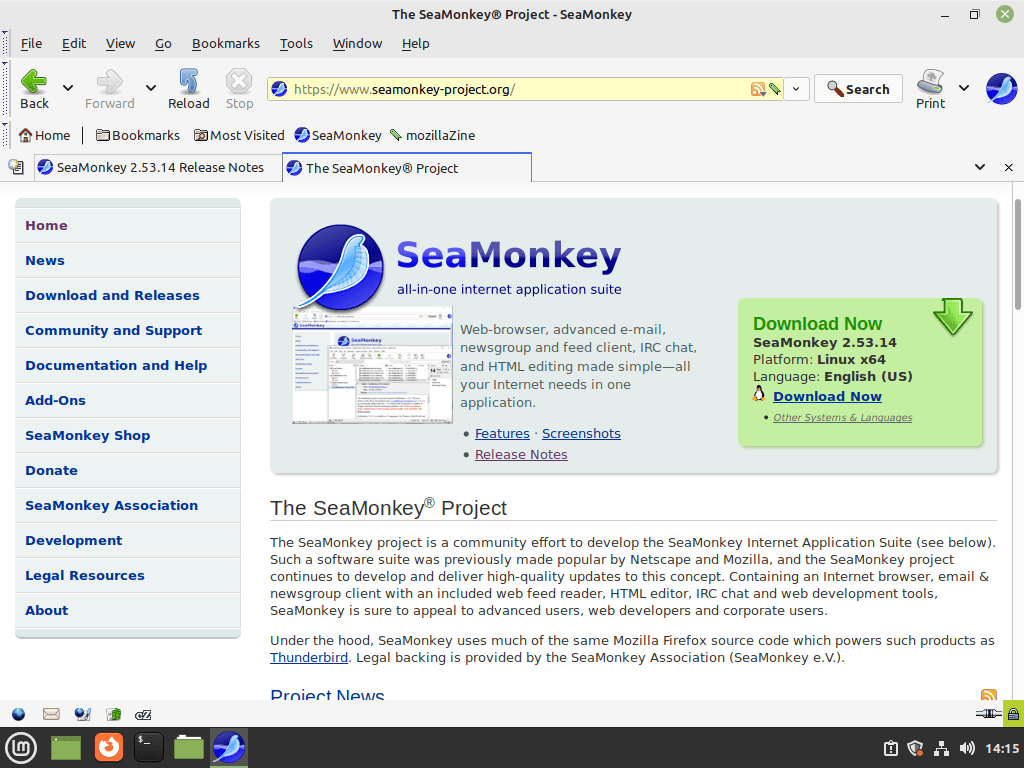Expand the URL bar history dropdown
Image resolution: width=1024 pixels, height=768 pixels.
click(796, 89)
